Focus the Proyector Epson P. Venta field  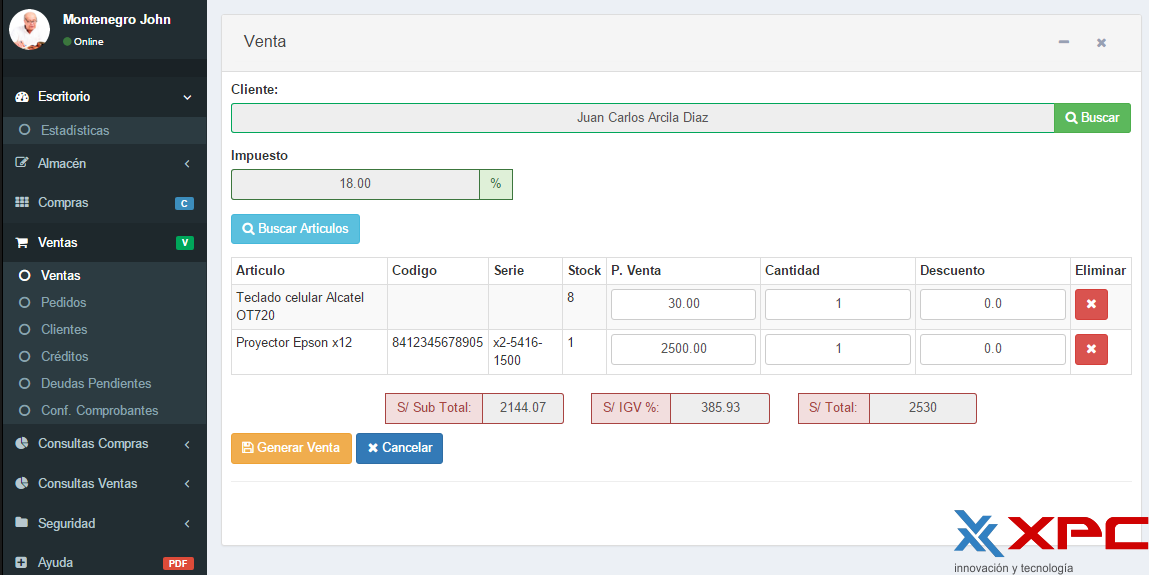[683, 349]
